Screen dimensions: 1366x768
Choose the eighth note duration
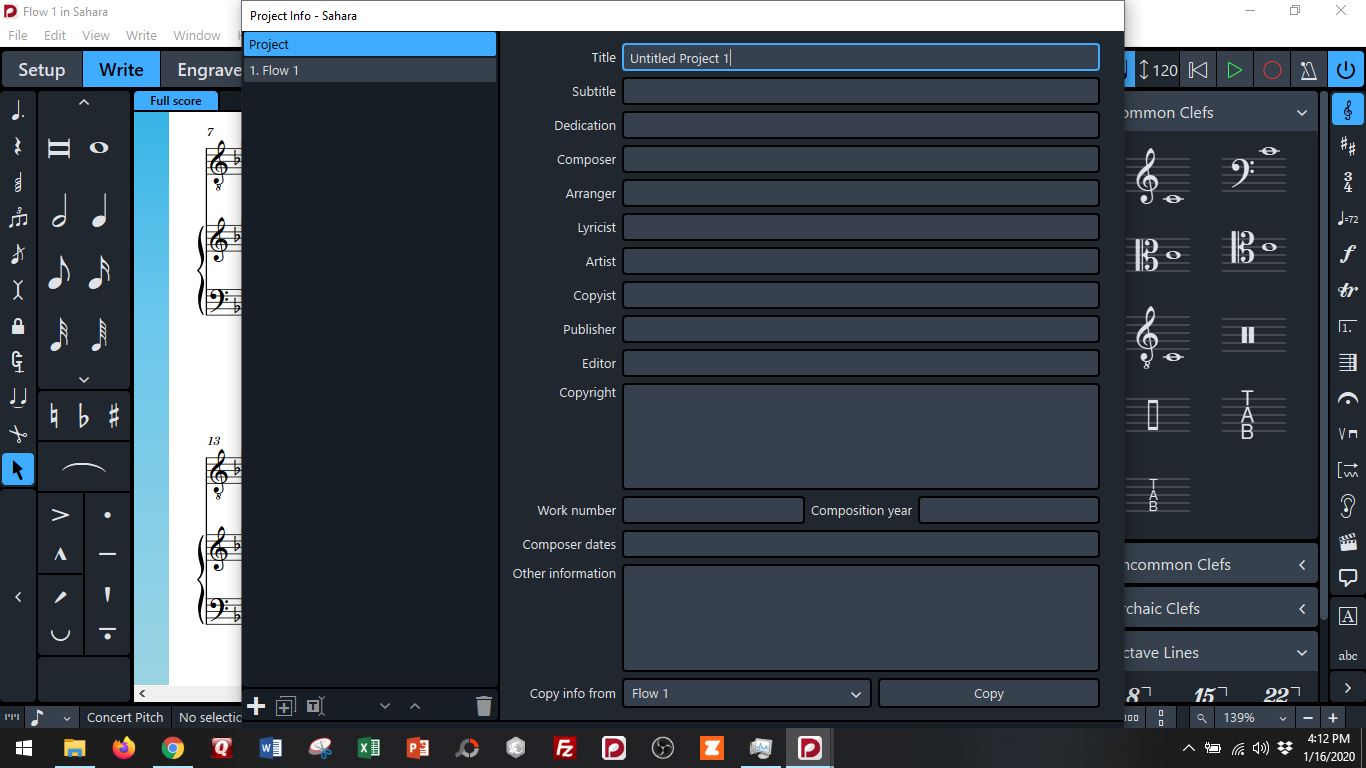point(60,272)
